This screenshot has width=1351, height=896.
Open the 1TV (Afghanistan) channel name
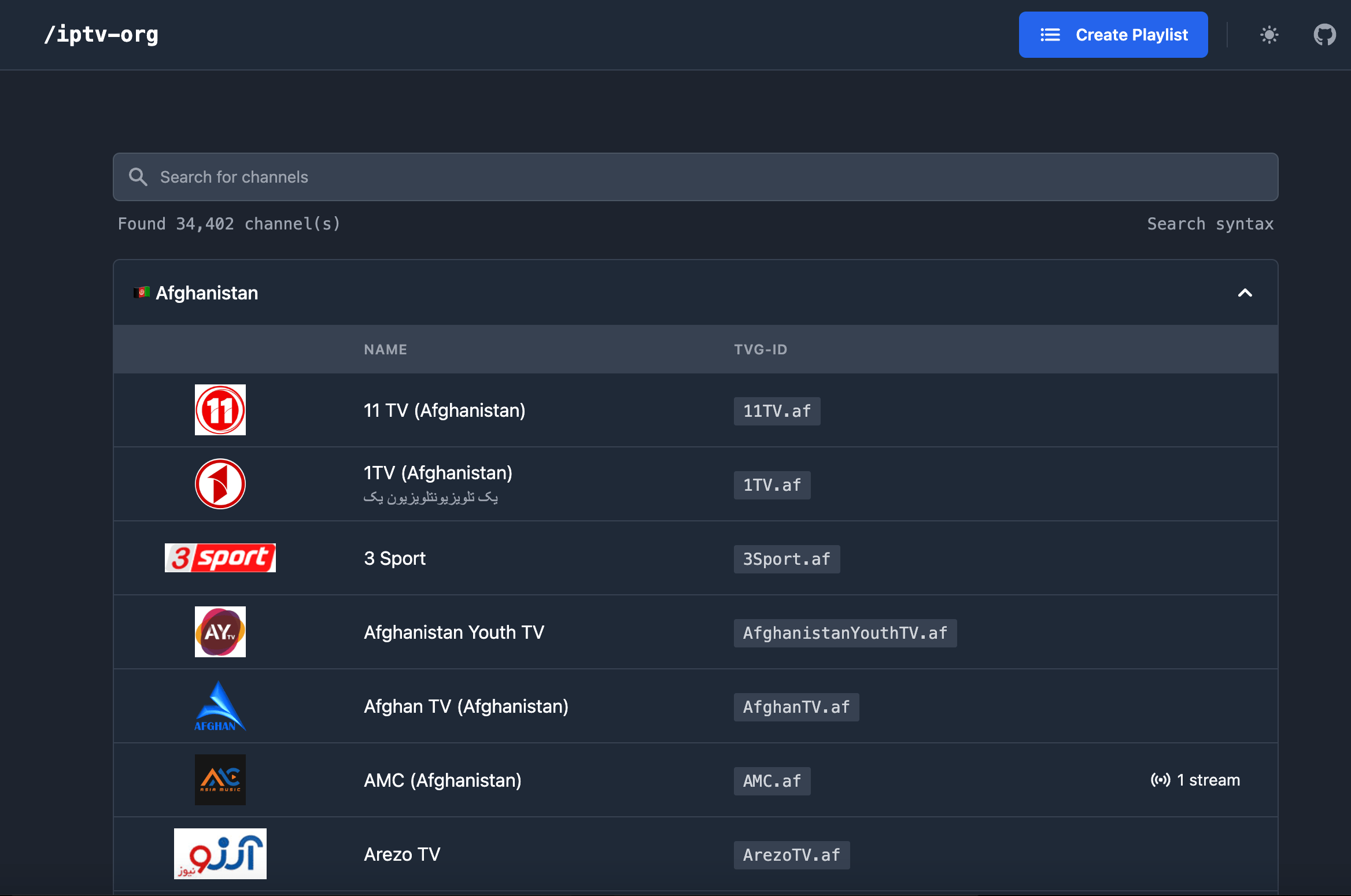point(438,473)
